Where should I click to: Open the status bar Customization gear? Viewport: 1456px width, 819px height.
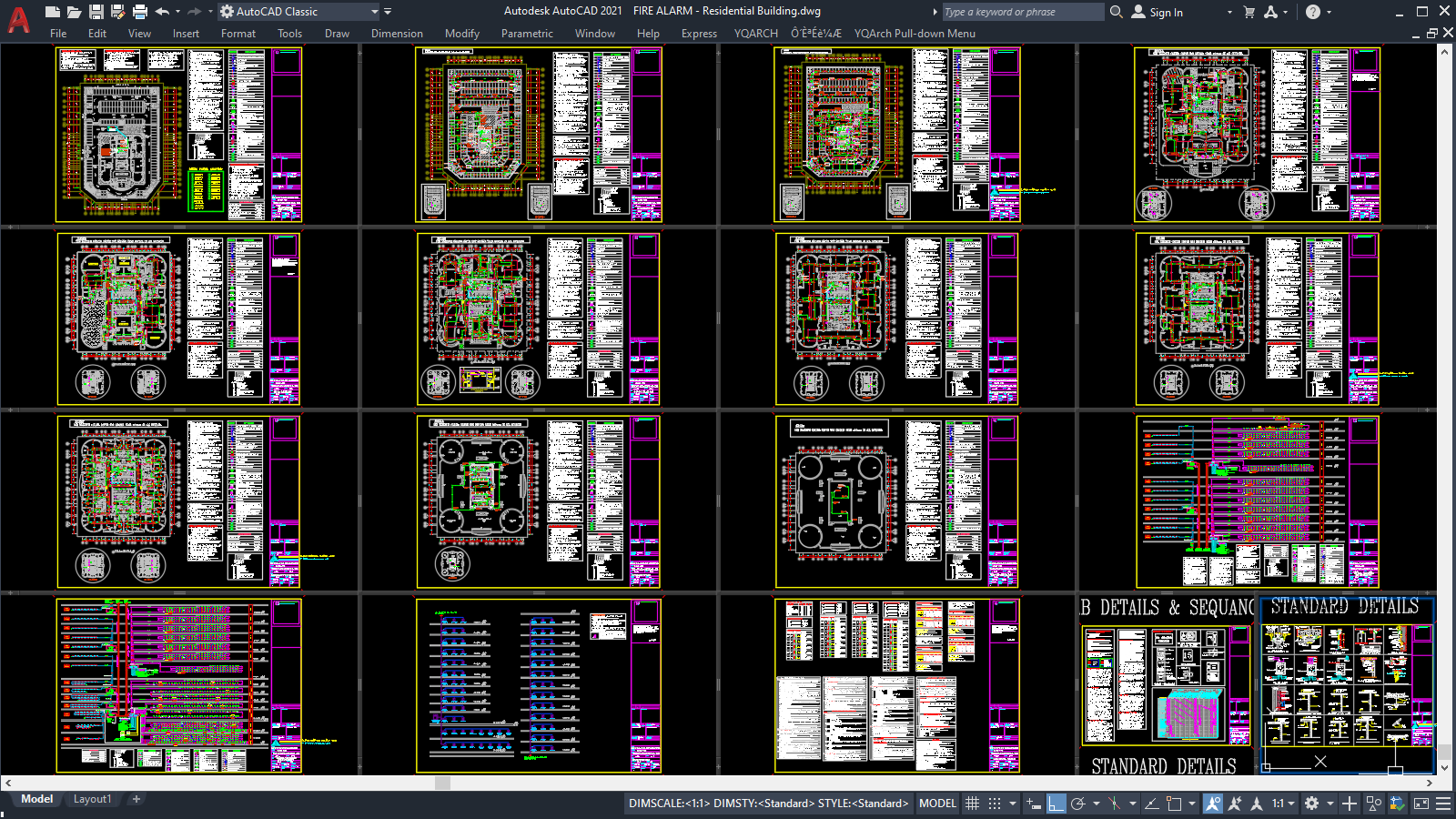click(1310, 803)
